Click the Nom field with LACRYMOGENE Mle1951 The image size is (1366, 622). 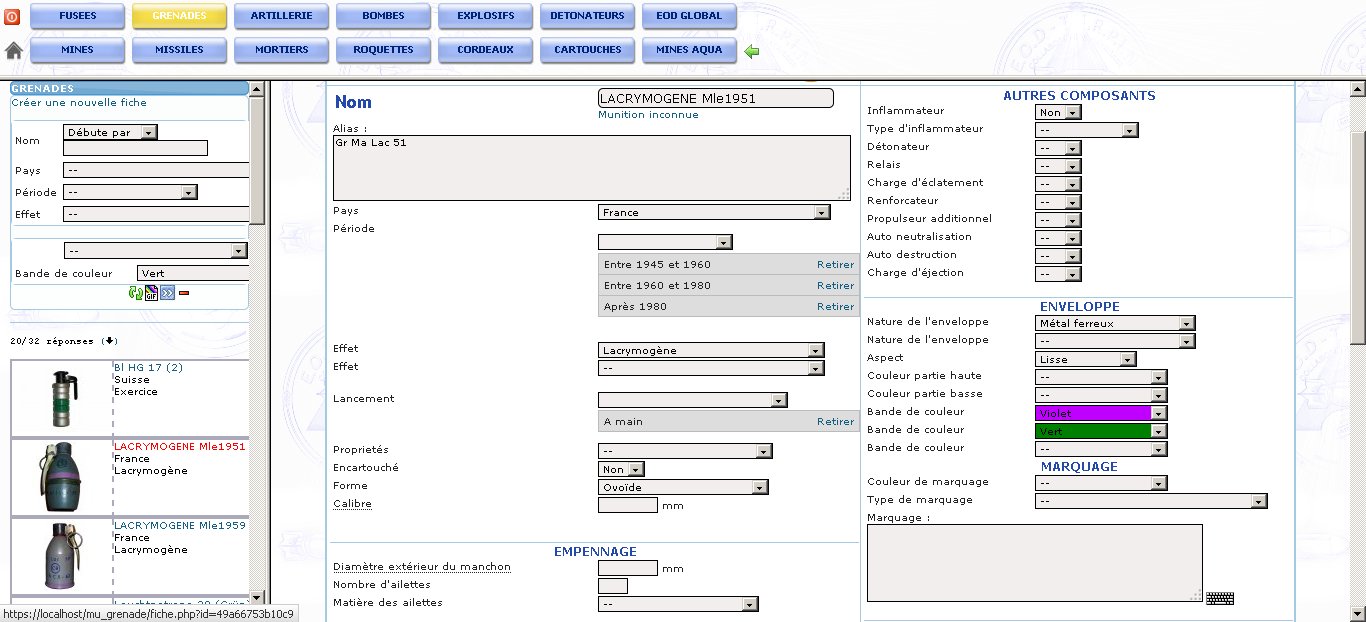tap(715, 98)
